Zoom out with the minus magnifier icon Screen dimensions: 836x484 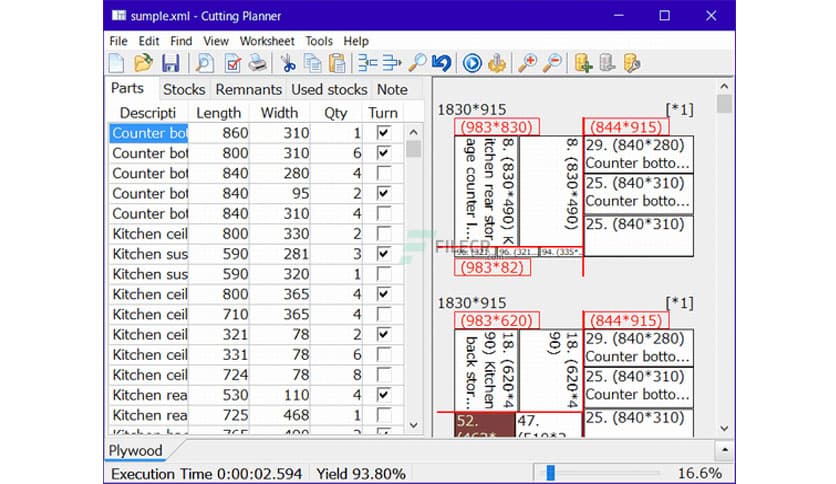pos(552,63)
